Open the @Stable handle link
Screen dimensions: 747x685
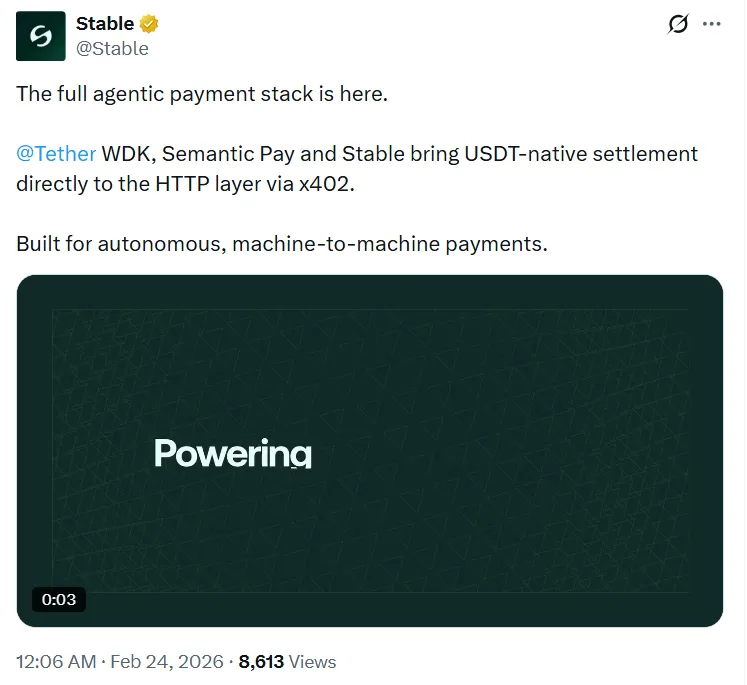112,48
